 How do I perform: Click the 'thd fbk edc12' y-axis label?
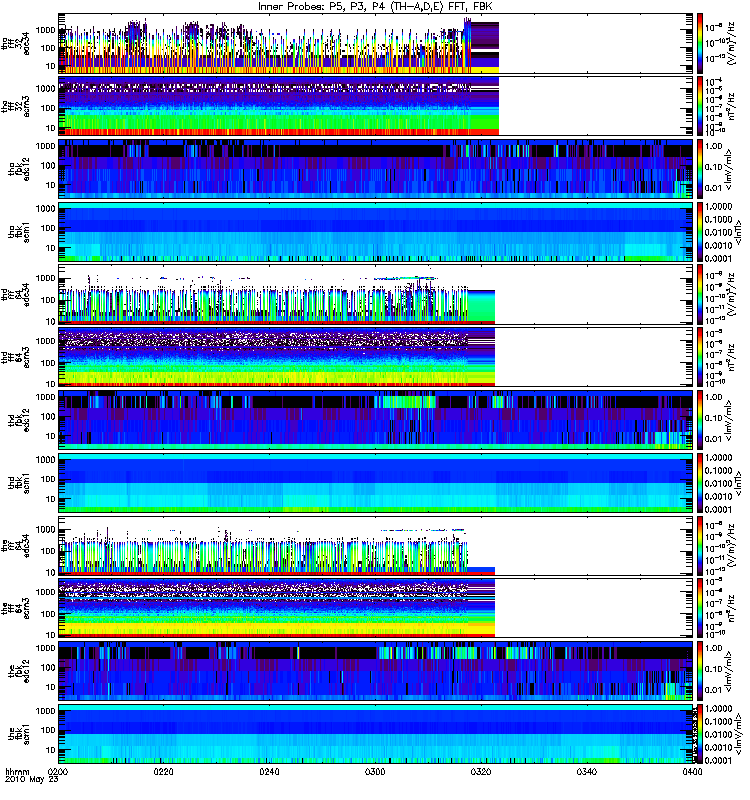click(19, 420)
